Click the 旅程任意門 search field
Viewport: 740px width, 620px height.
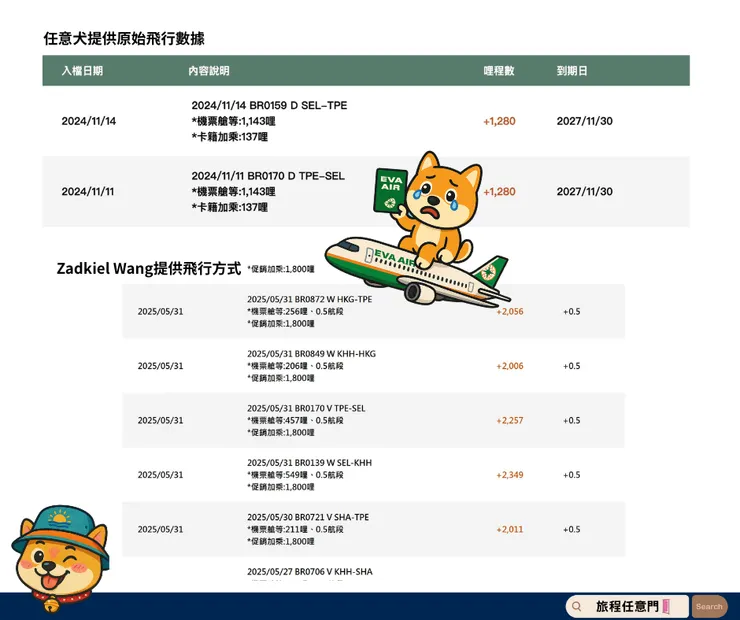tap(627, 606)
